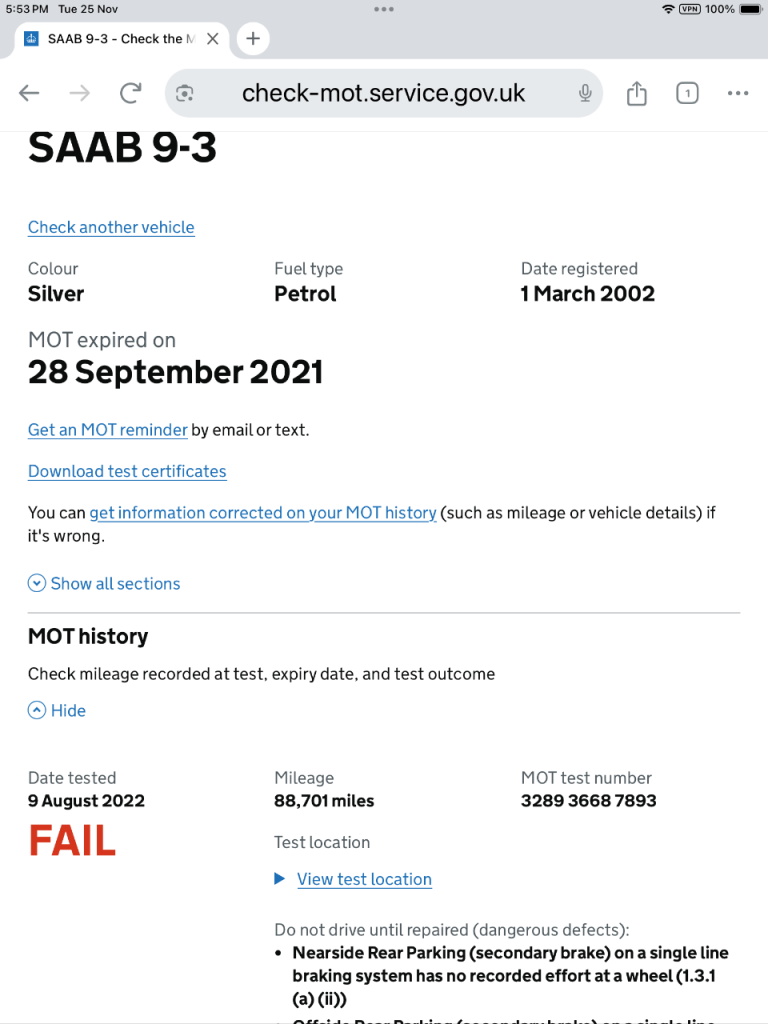768x1024 pixels.
Task: Close the SAAB 9-3 browser tab
Action: [x=211, y=39]
